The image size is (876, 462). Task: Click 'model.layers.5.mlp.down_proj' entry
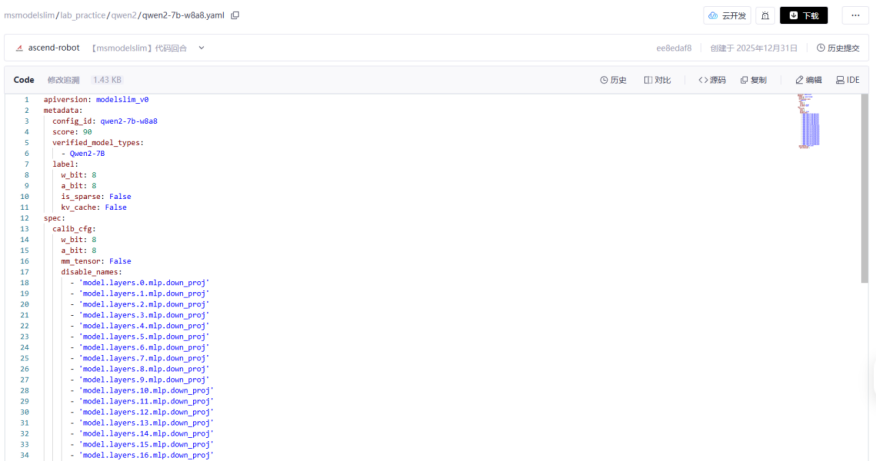[144, 337]
